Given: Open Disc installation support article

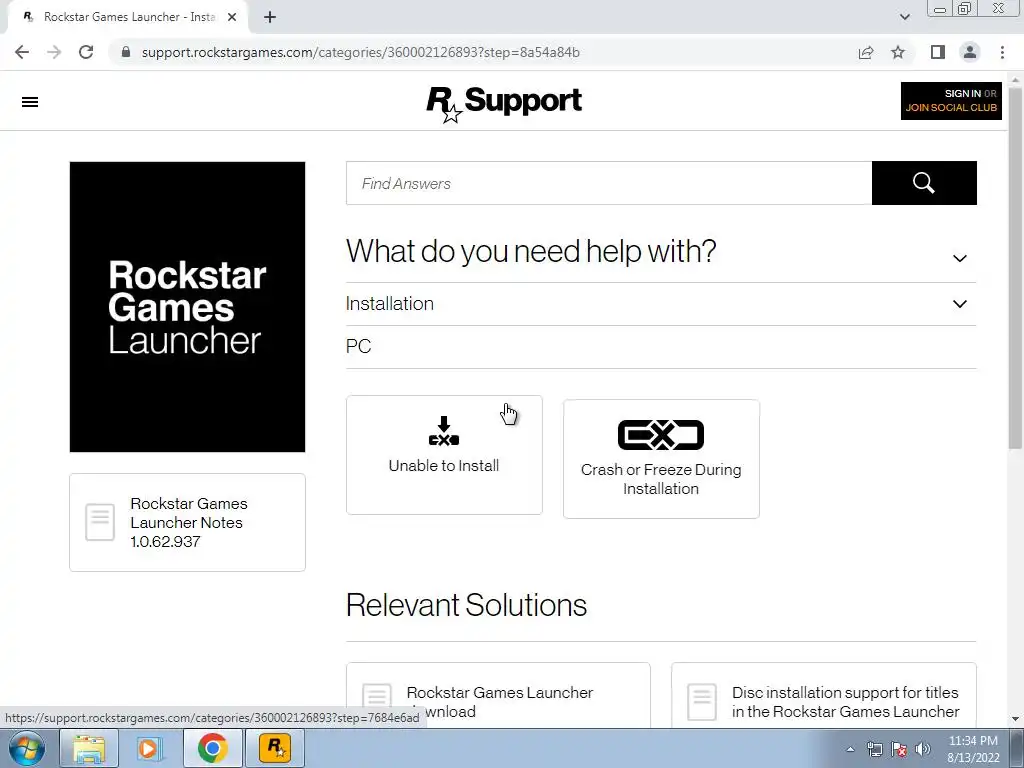Looking at the screenshot, I should tap(824, 696).
